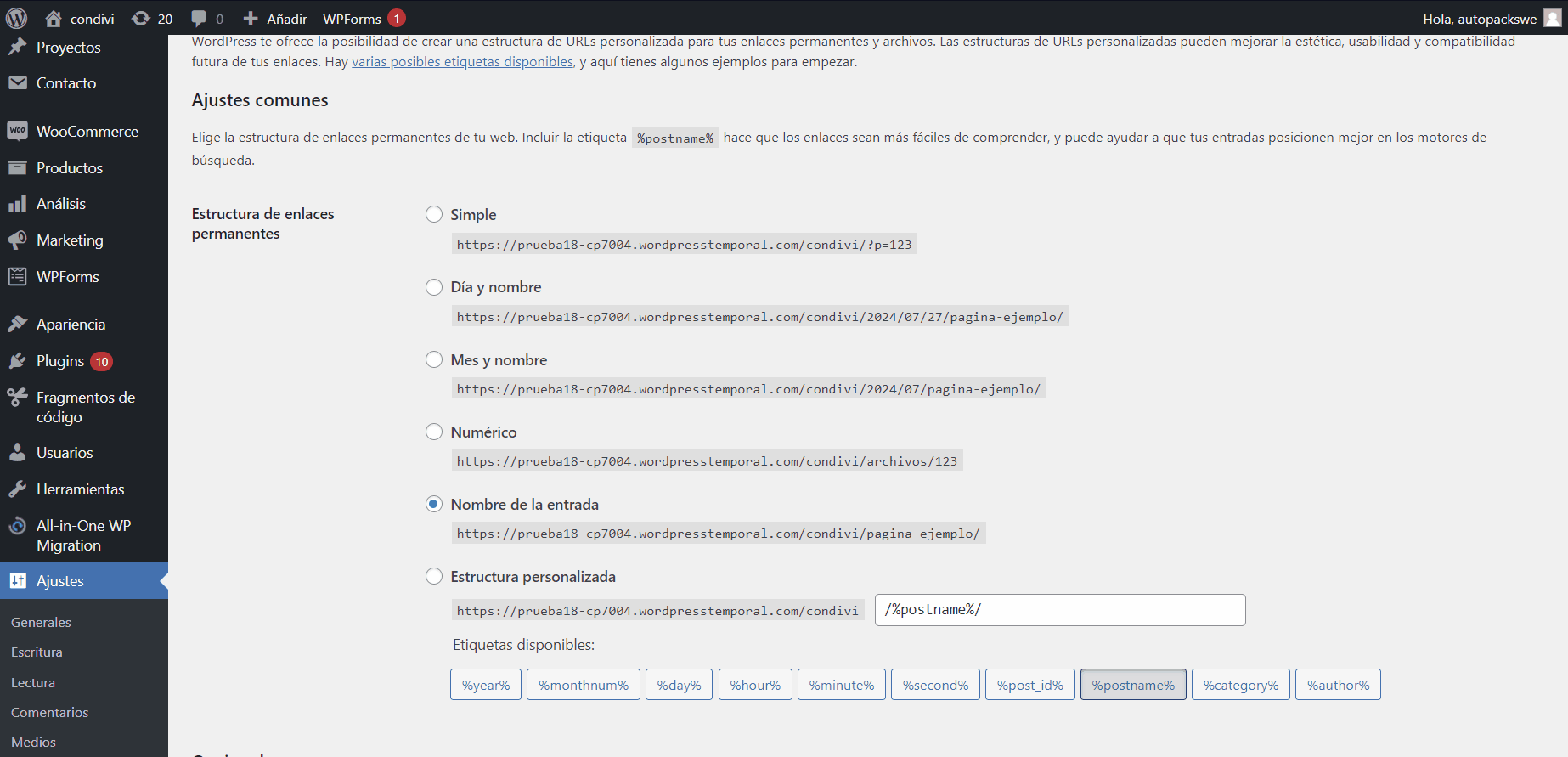This screenshot has height=757, width=1568.
Task: Add the %year% tag button
Action: point(486,685)
